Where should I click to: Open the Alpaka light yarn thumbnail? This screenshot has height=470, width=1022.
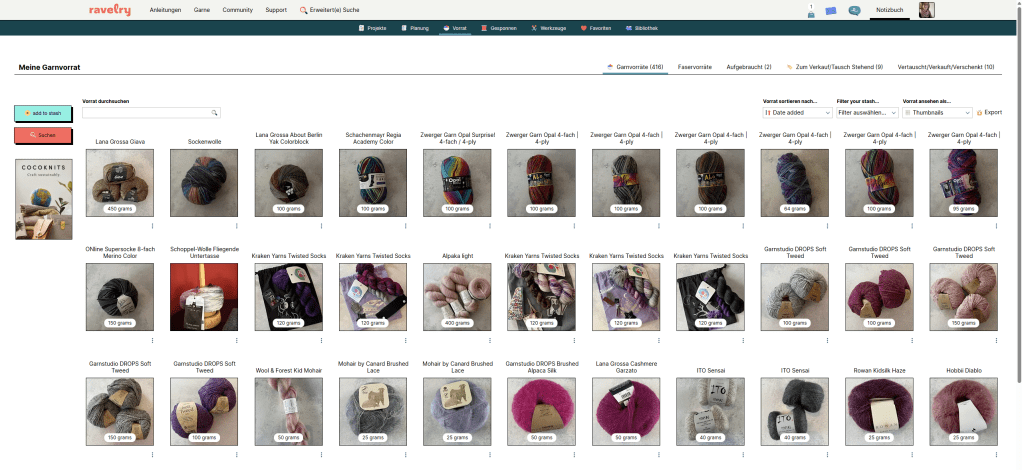458,297
